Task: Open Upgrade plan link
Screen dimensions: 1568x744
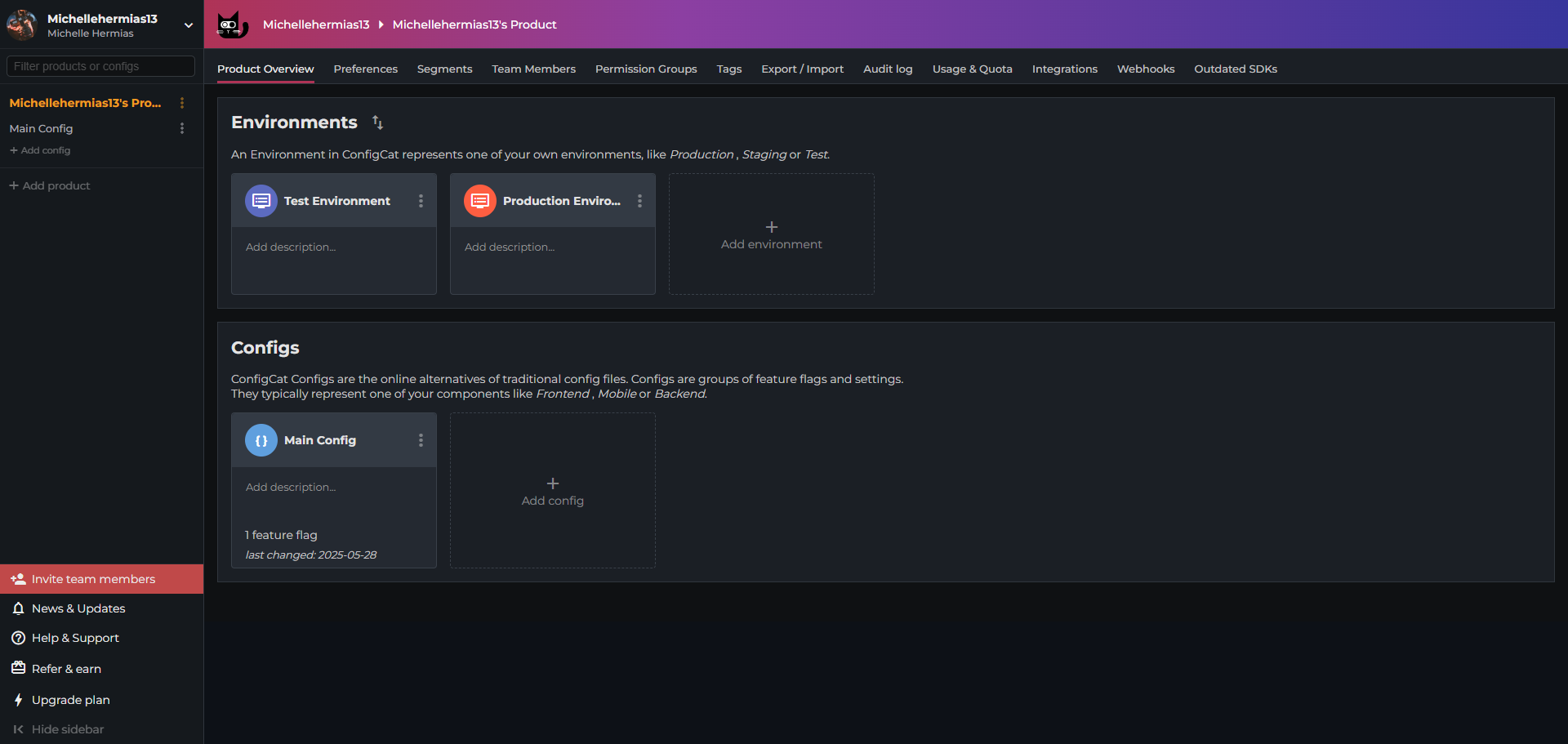Action: pyautogui.click(x=70, y=700)
